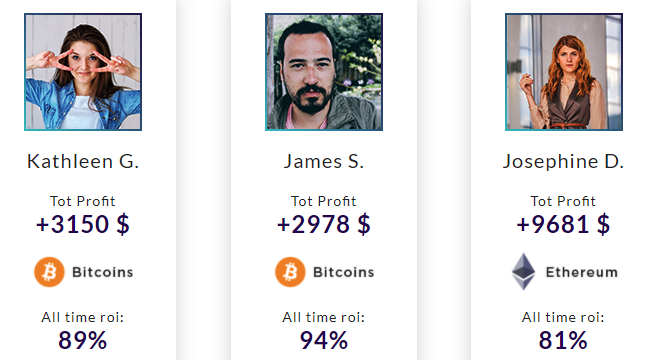Click the +2978 $ profit amount
This screenshot has height=360, width=650.
click(324, 224)
